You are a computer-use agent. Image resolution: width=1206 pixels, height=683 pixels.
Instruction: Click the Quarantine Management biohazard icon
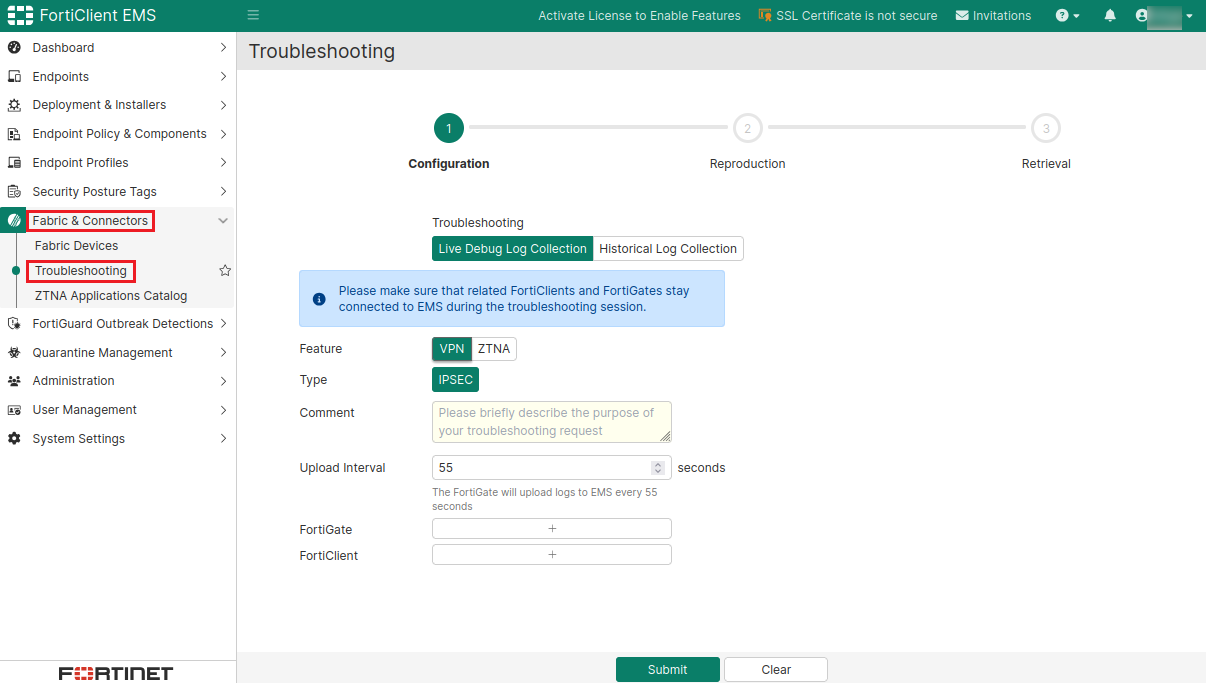click(14, 353)
